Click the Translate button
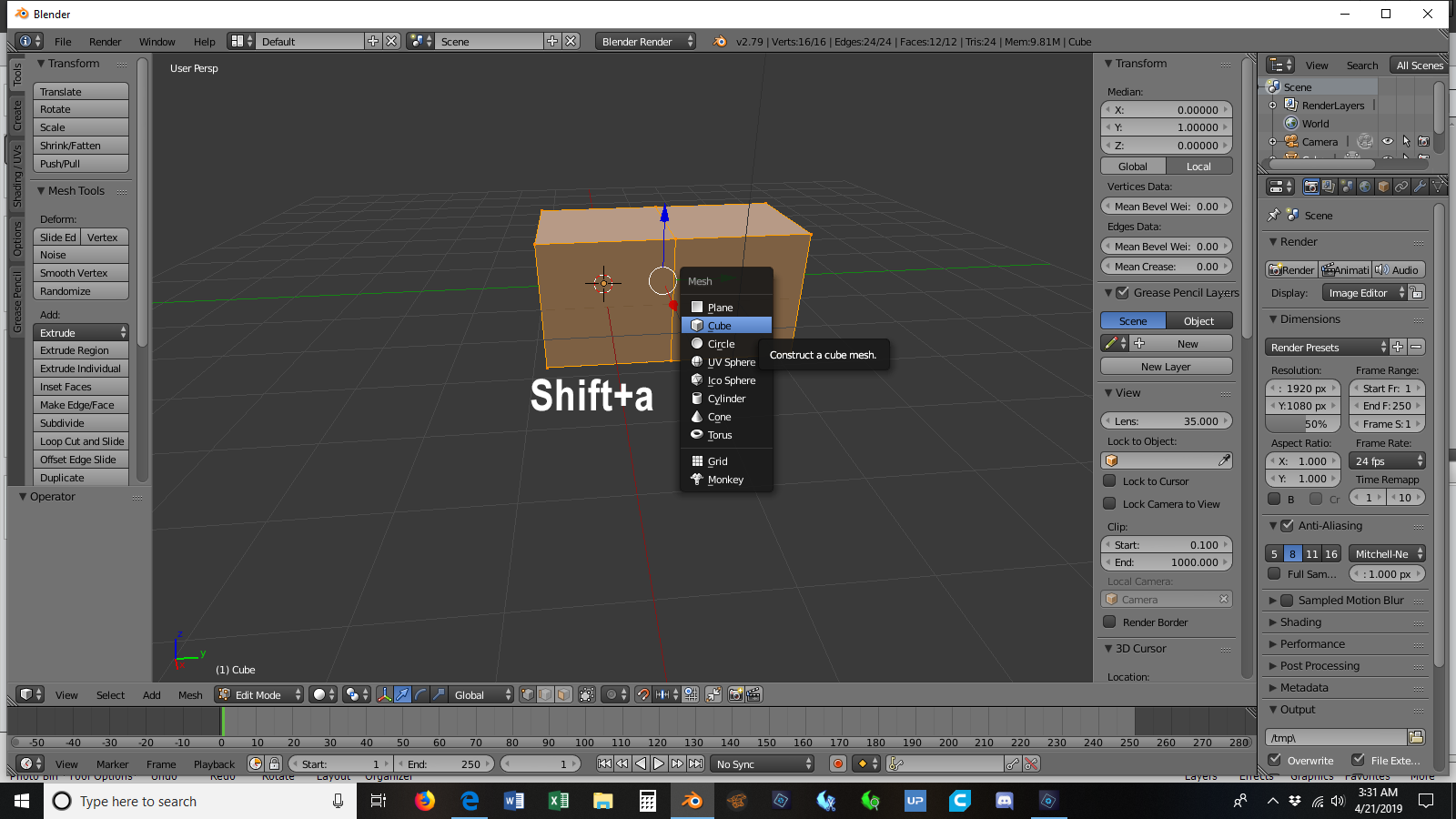The image size is (1456, 819). point(81,91)
